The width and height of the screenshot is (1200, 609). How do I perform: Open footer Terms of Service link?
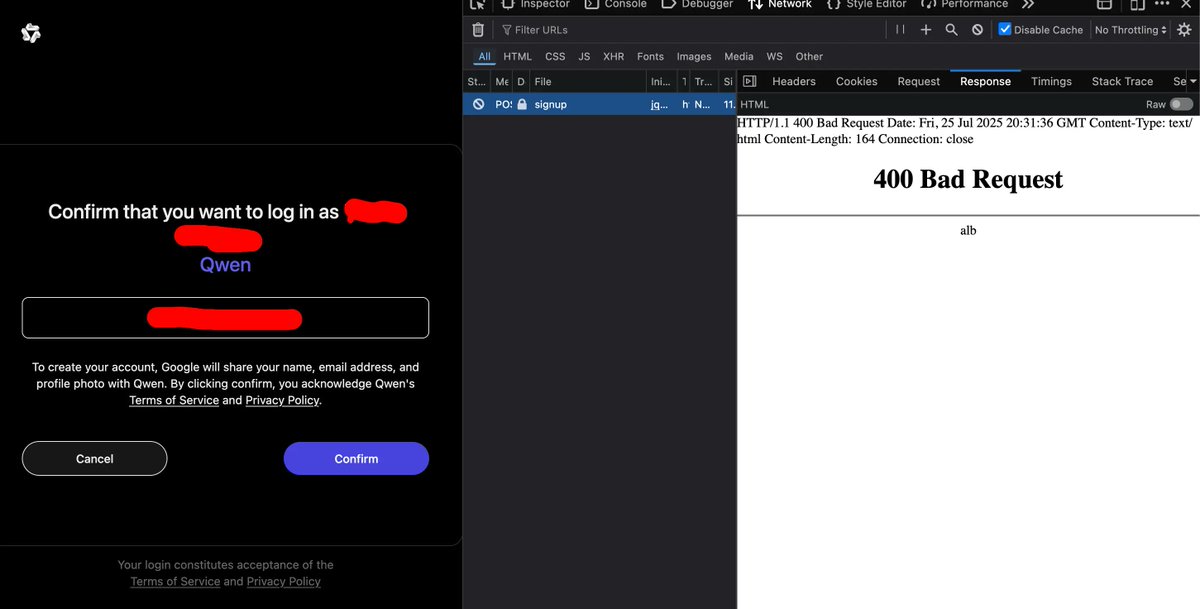pyautogui.click(x=175, y=581)
